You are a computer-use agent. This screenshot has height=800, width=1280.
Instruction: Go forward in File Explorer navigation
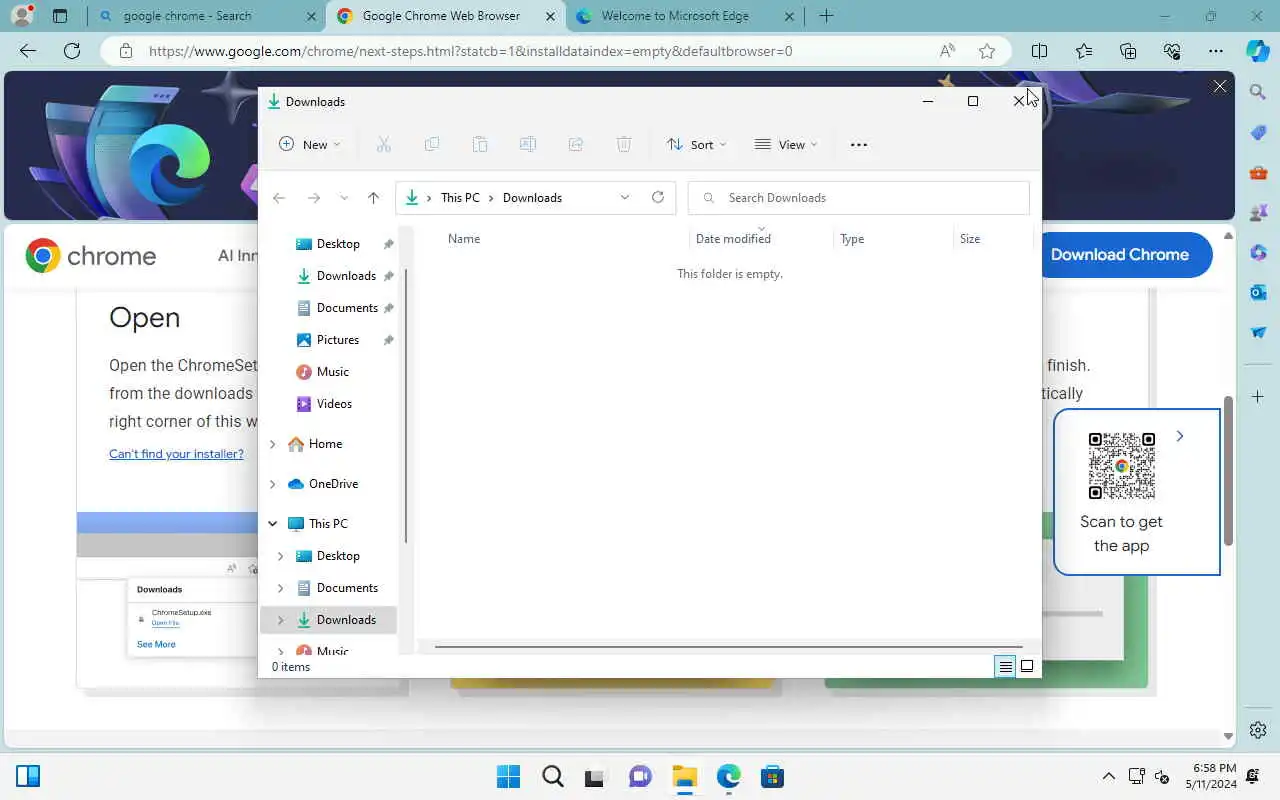click(314, 198)
